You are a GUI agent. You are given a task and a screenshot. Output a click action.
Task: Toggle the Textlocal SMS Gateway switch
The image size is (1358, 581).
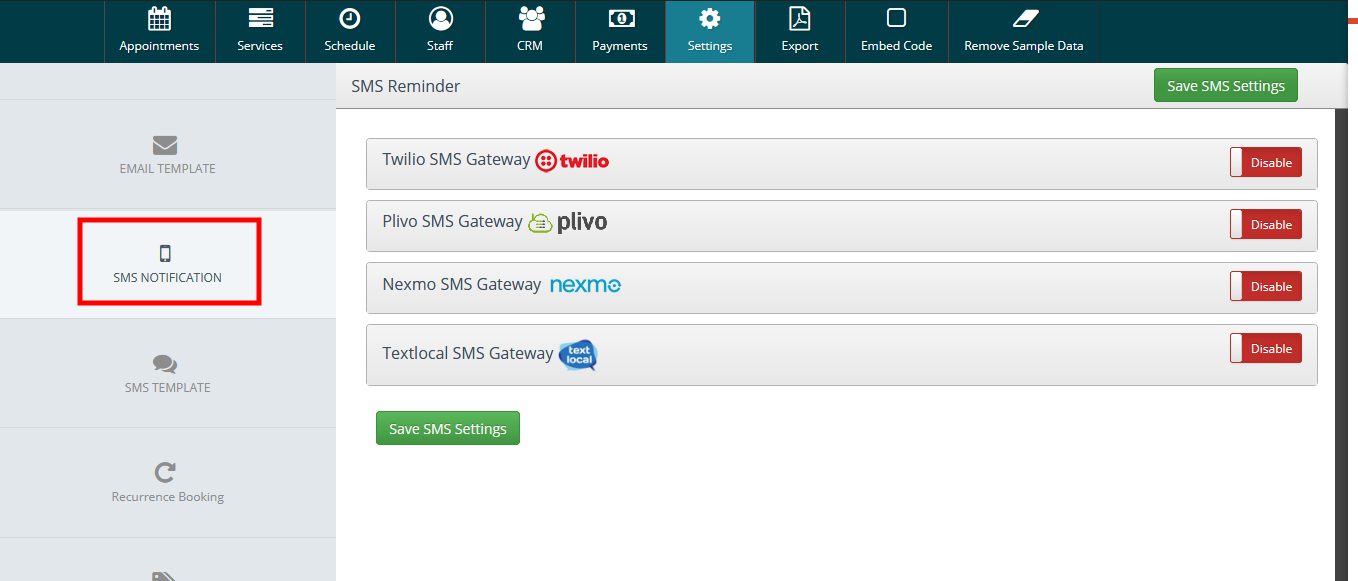click(1266, 348)
